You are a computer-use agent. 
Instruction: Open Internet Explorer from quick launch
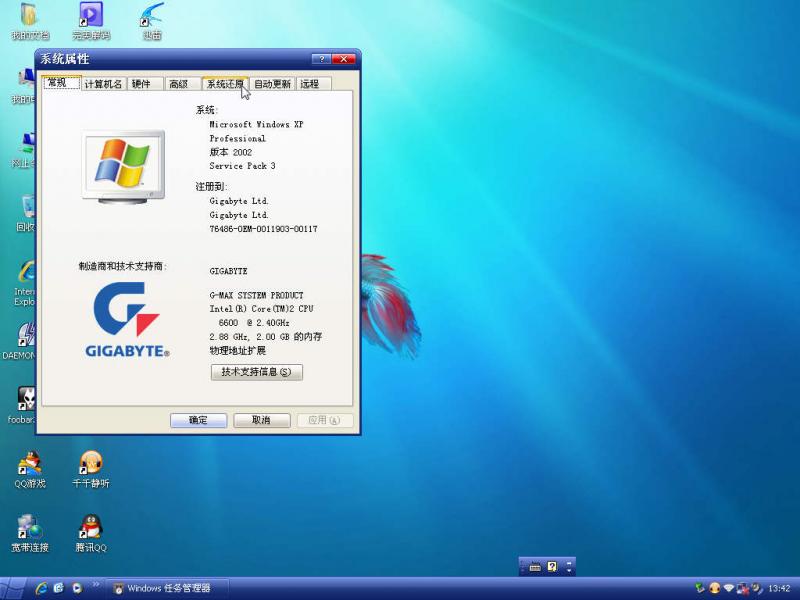click(41, 588)
